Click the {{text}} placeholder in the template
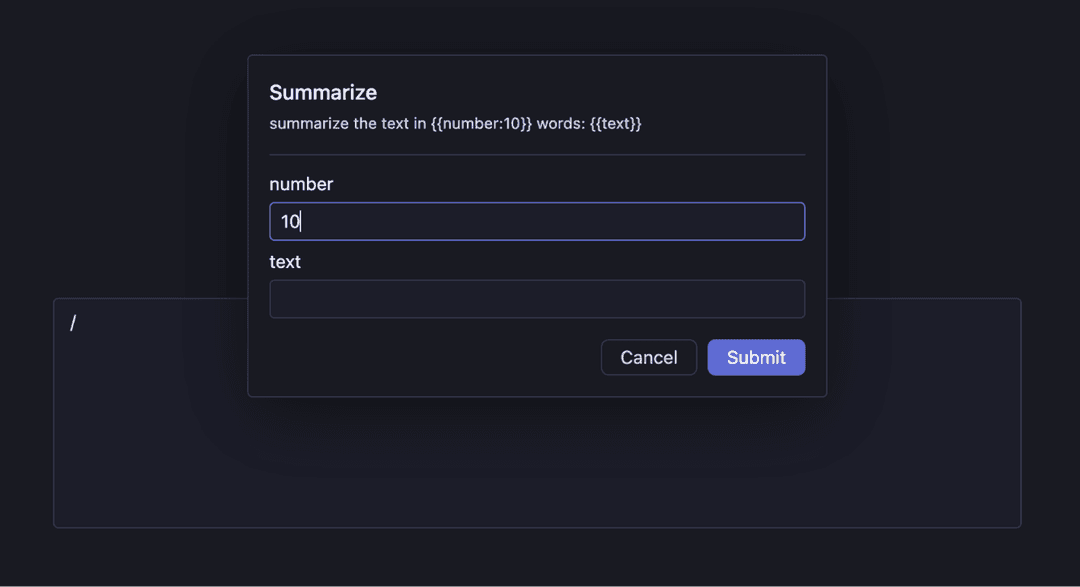The width and height of the screenshot is (1080, 587). [615, 123]
